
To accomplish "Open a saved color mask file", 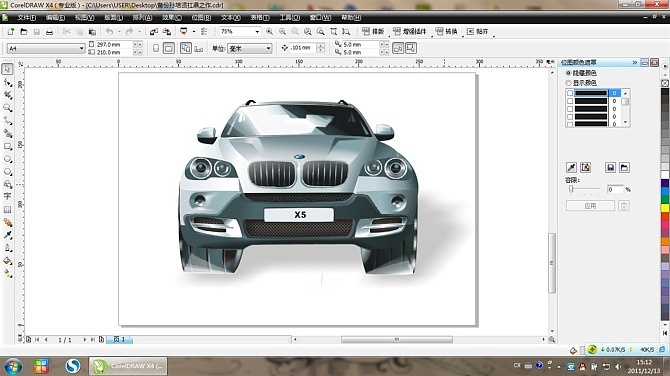I will [x=624, y=167].
